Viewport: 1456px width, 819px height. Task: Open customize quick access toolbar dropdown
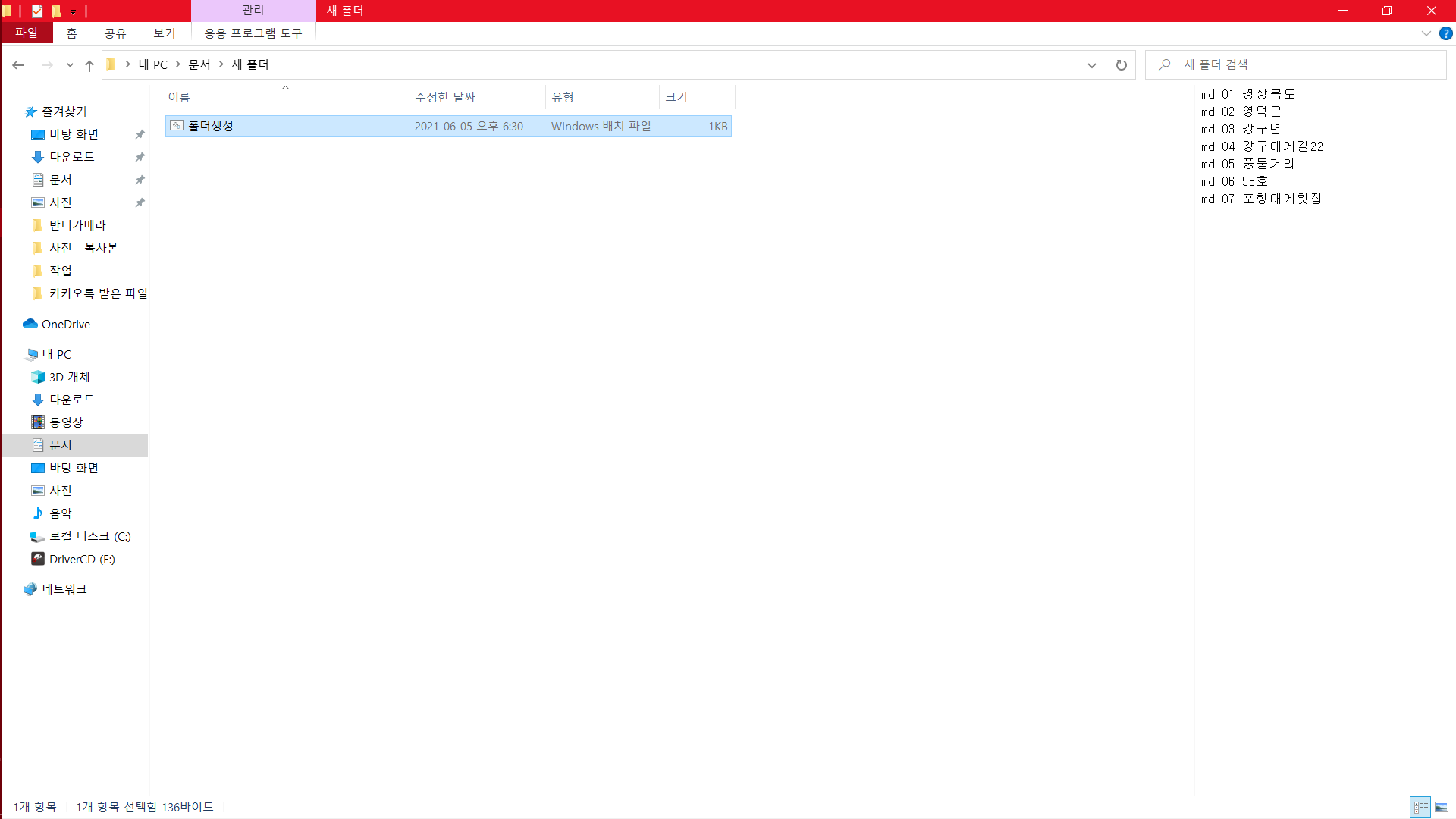(x=73, y=11)
